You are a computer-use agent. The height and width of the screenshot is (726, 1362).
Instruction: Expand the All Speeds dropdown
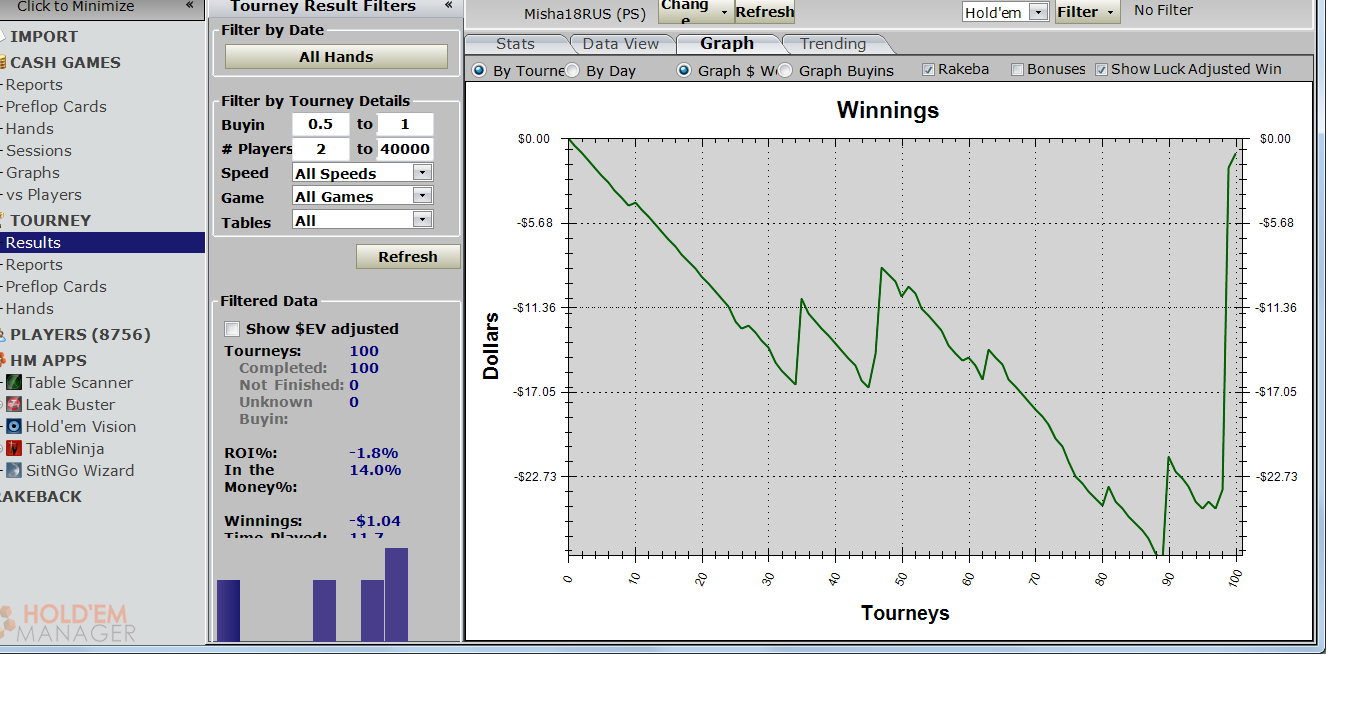click(363, 173)
